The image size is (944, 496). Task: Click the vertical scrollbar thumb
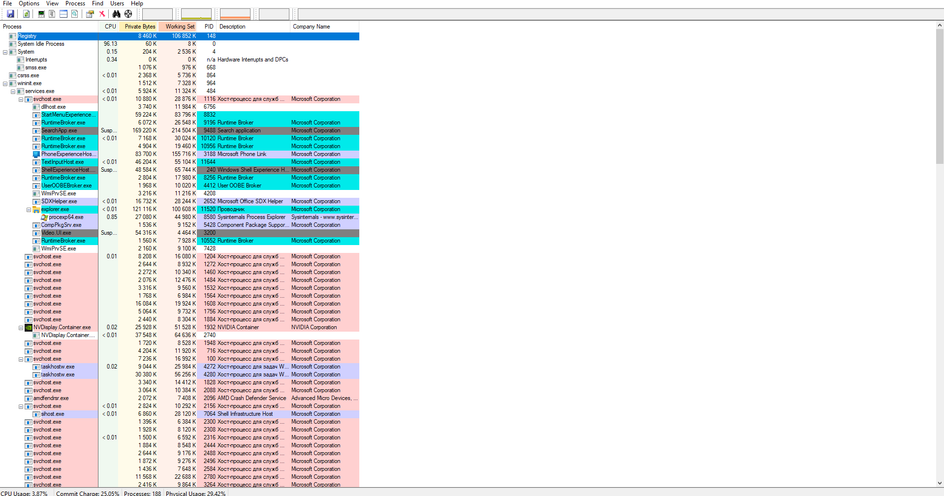click(x=940, y=96)
